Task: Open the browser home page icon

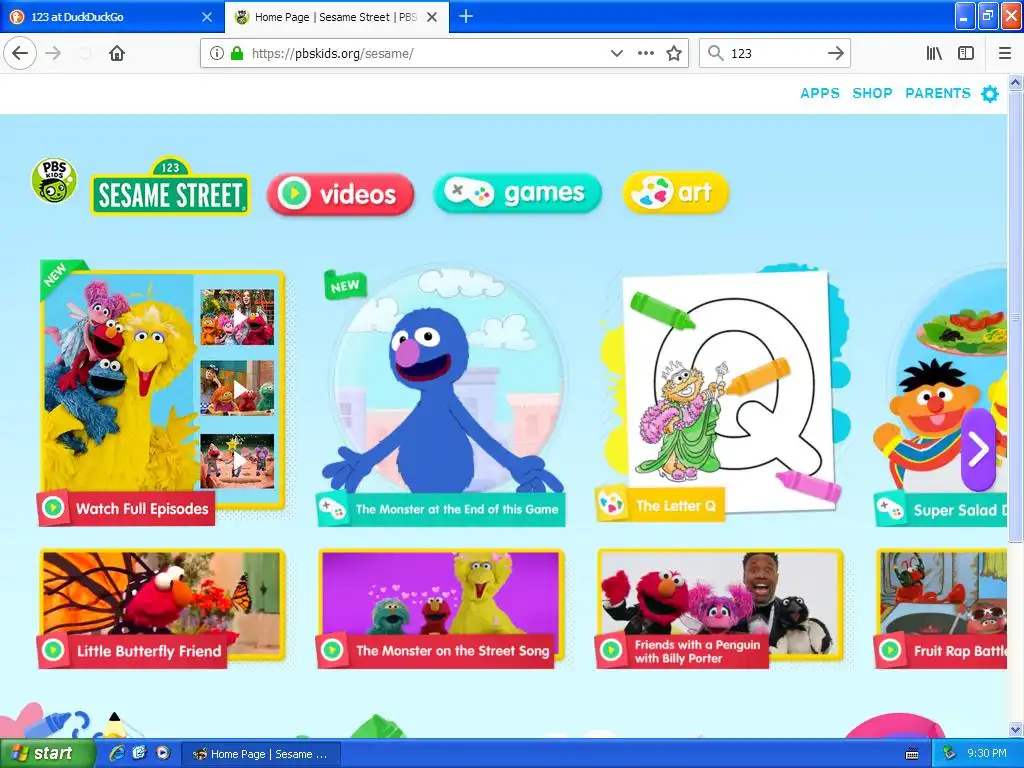Action: coord(117,53)
